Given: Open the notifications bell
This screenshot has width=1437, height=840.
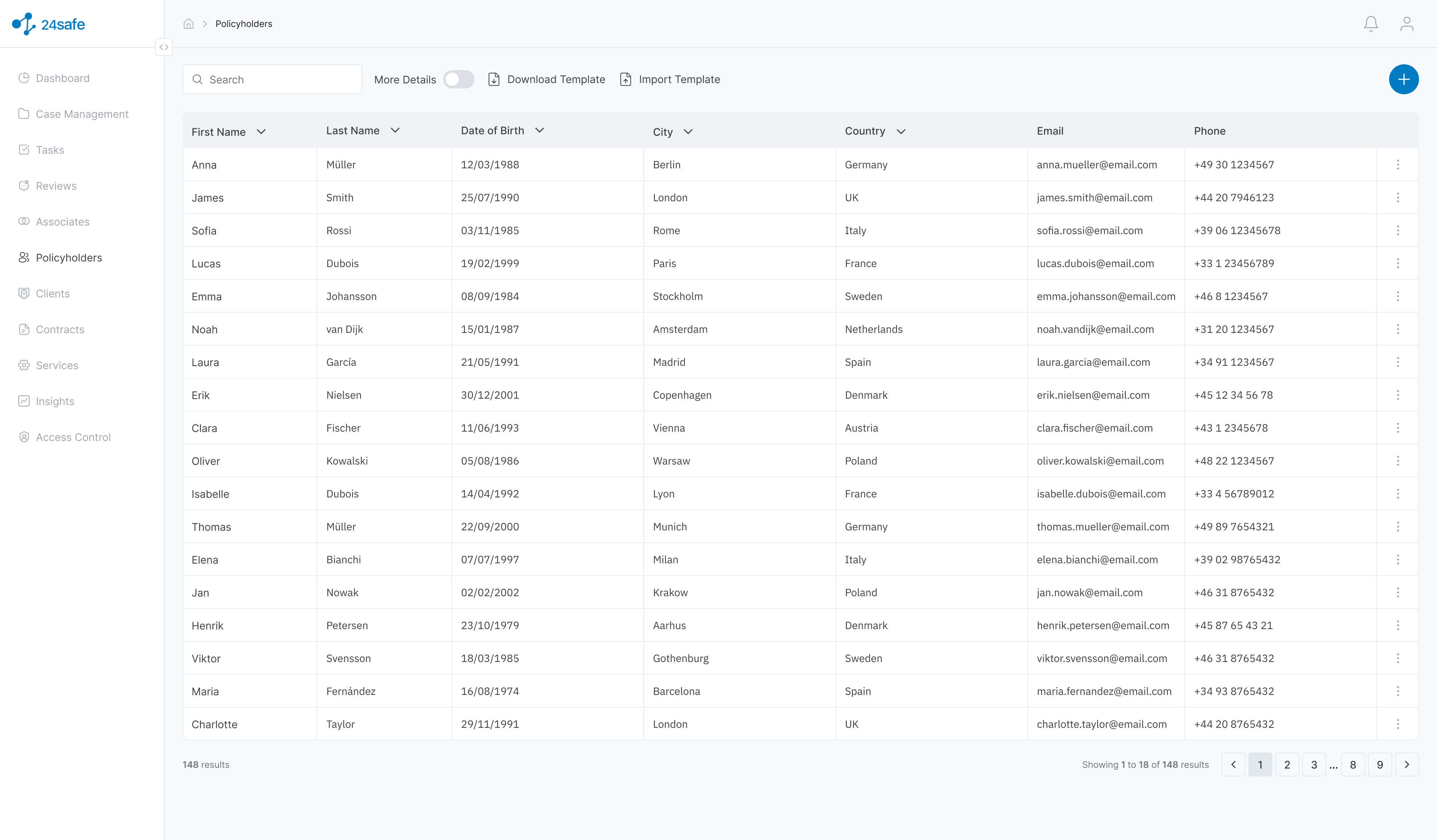Looking at the screenshot, I should click(1371, 23).
